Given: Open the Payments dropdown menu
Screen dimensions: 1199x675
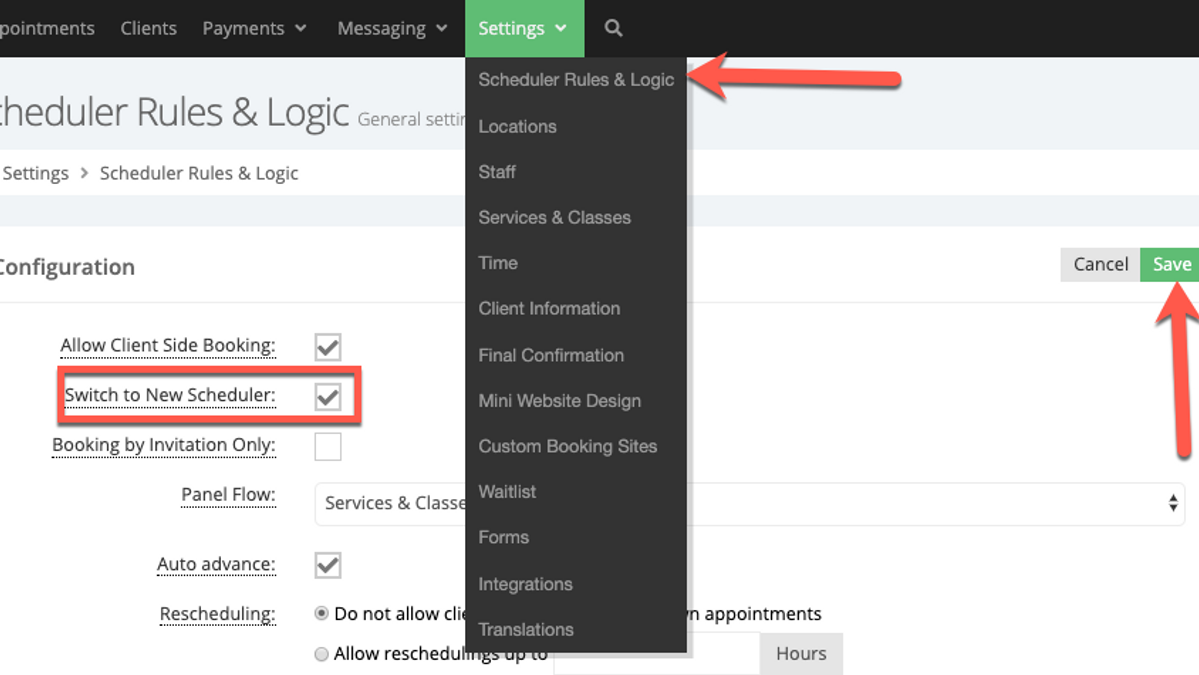Looking at the screenshot, I should tap(254, 28).
